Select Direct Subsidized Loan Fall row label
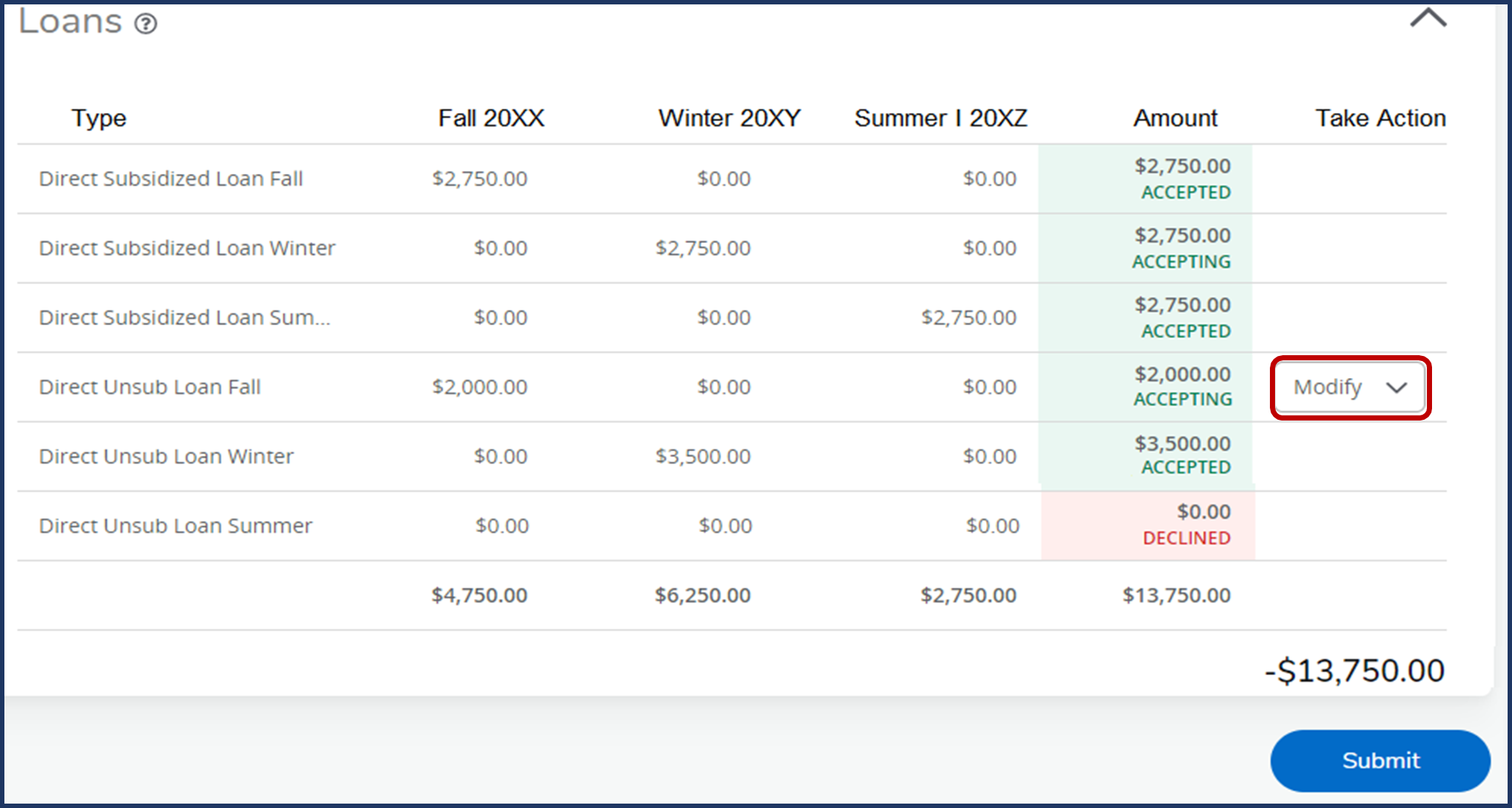1512x808 pixels. point(171,179)
